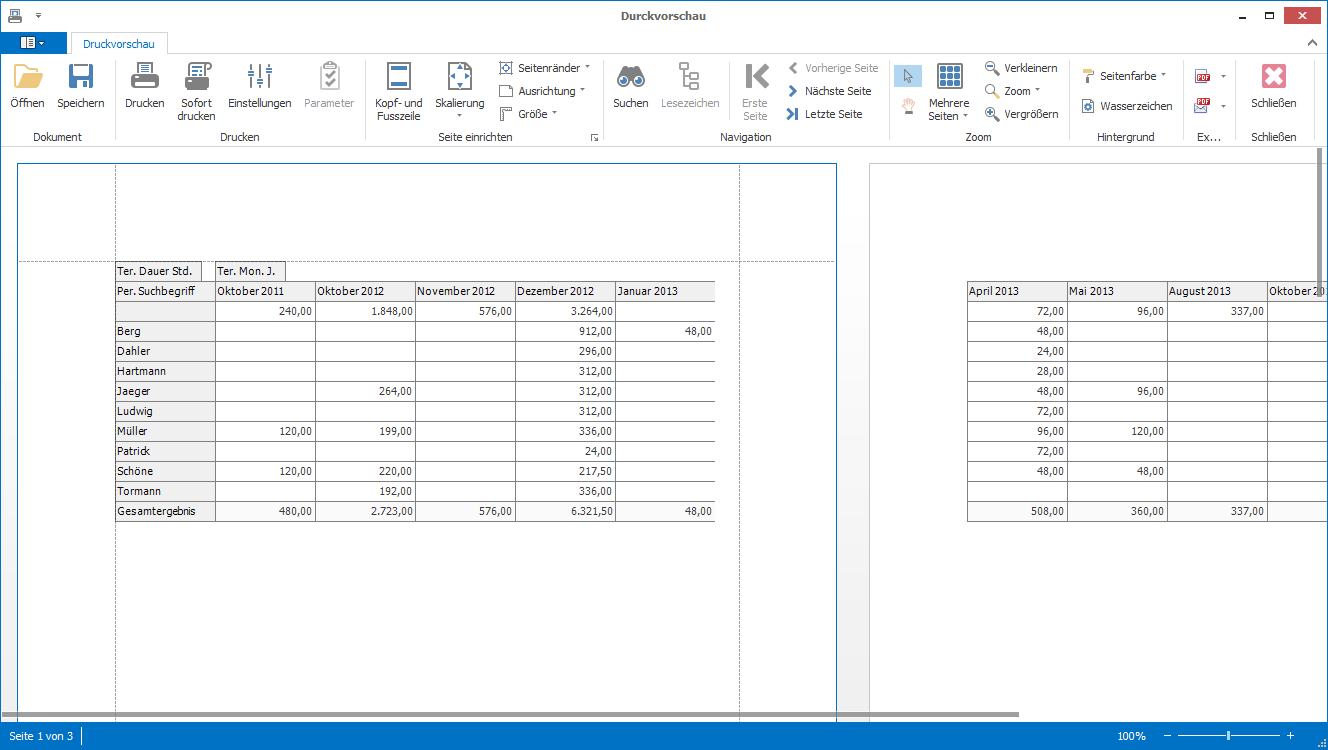This screenshot has width=1328, height=750.
Task: Open the Mehrere Seiten dropdown
Action: click(x=948, y=92)
